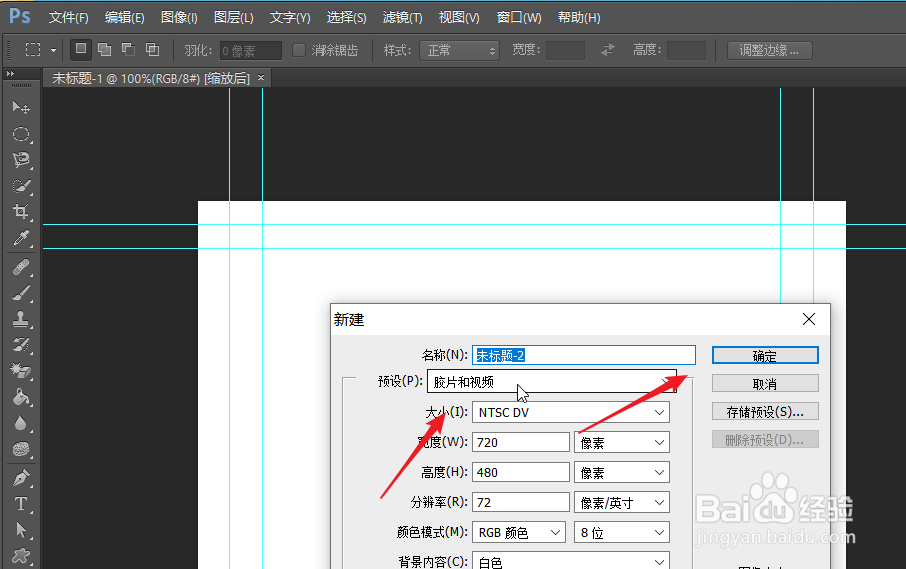Open the 选择(S) menu
The width and height of the screenshot is (906, 569).
click(346, 18)
